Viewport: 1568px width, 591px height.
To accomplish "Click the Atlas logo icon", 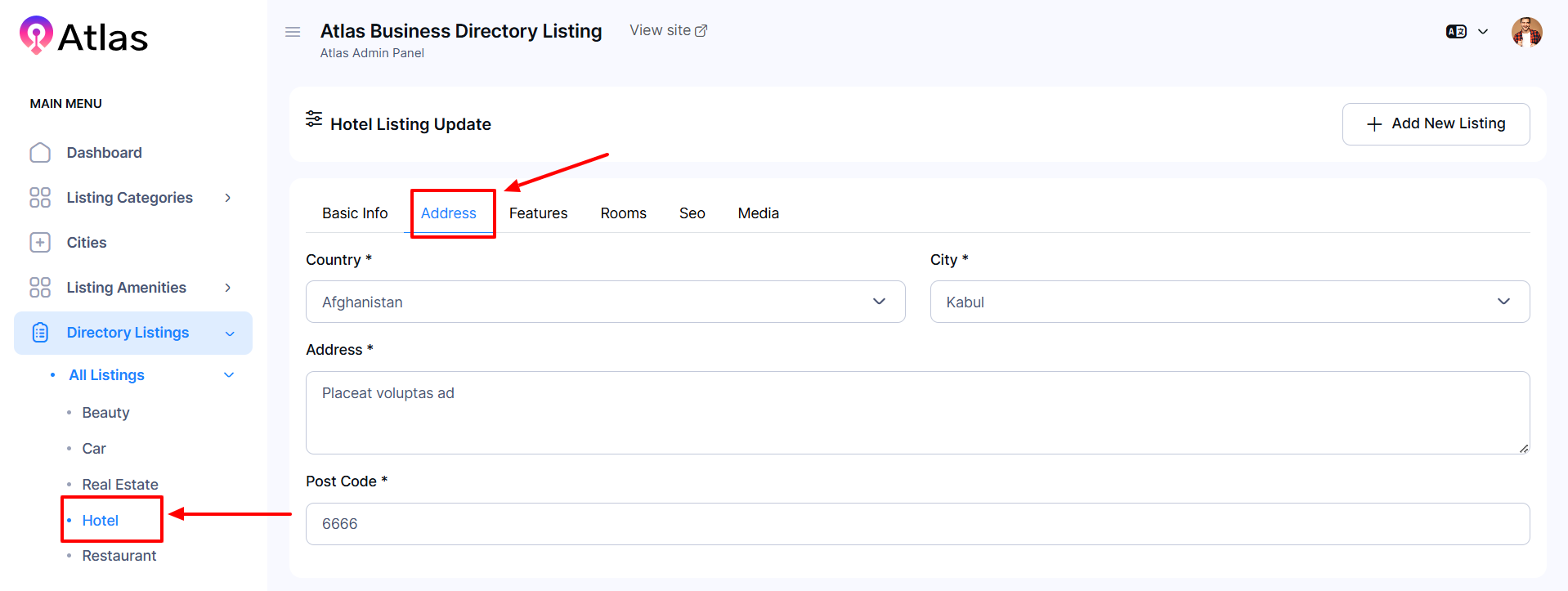I will (36, 35).
